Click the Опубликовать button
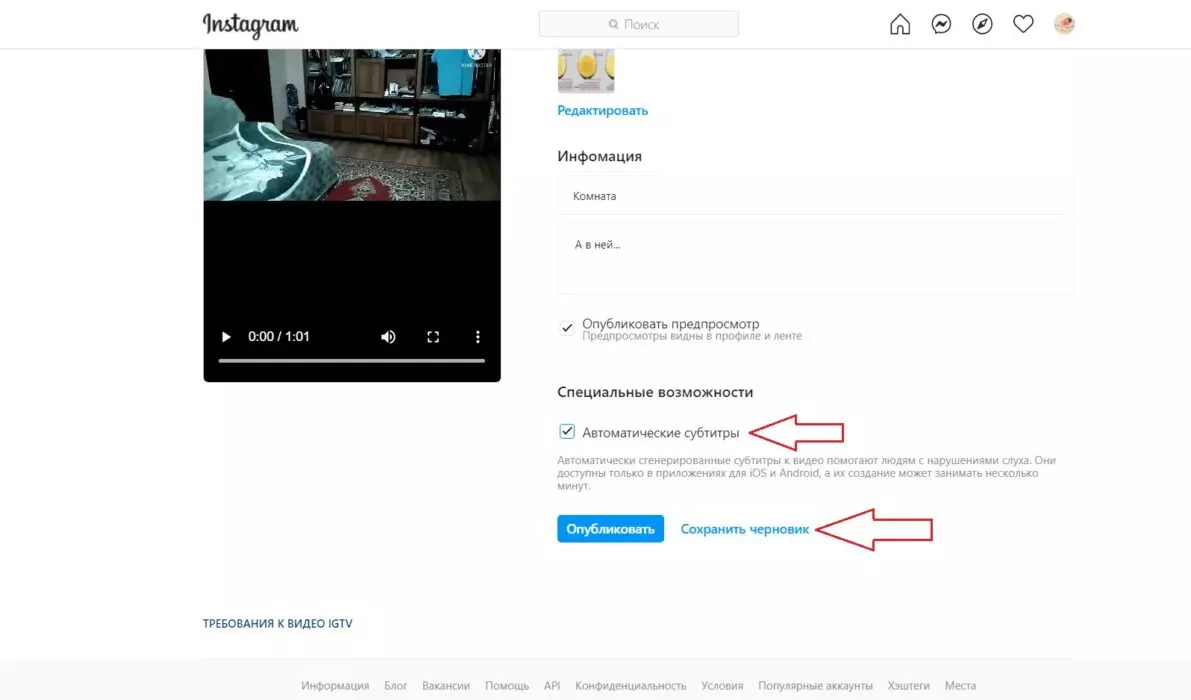Image resolution: width=1191 pixels, height=700 pixels. coord(610,529)
